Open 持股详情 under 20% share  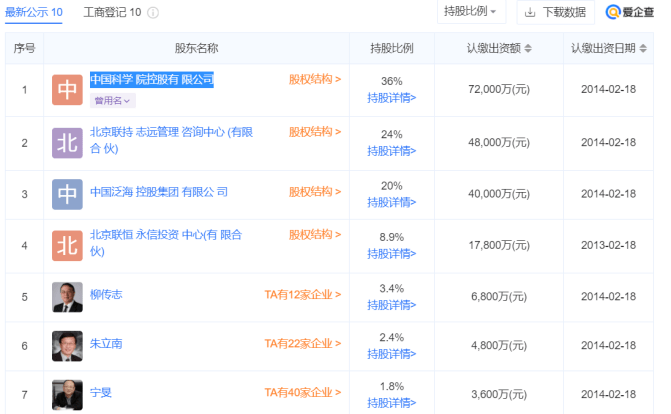[392, 203]
